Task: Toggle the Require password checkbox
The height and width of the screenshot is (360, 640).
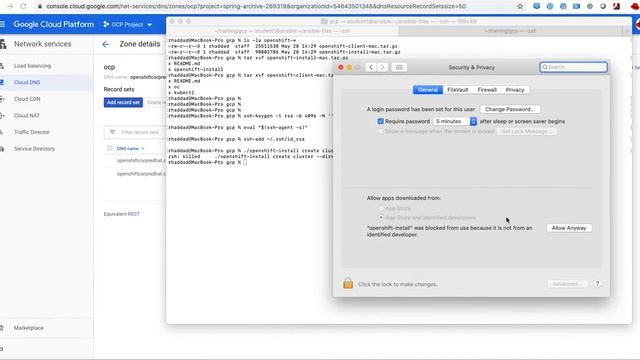Action: [x=380, y=121]
